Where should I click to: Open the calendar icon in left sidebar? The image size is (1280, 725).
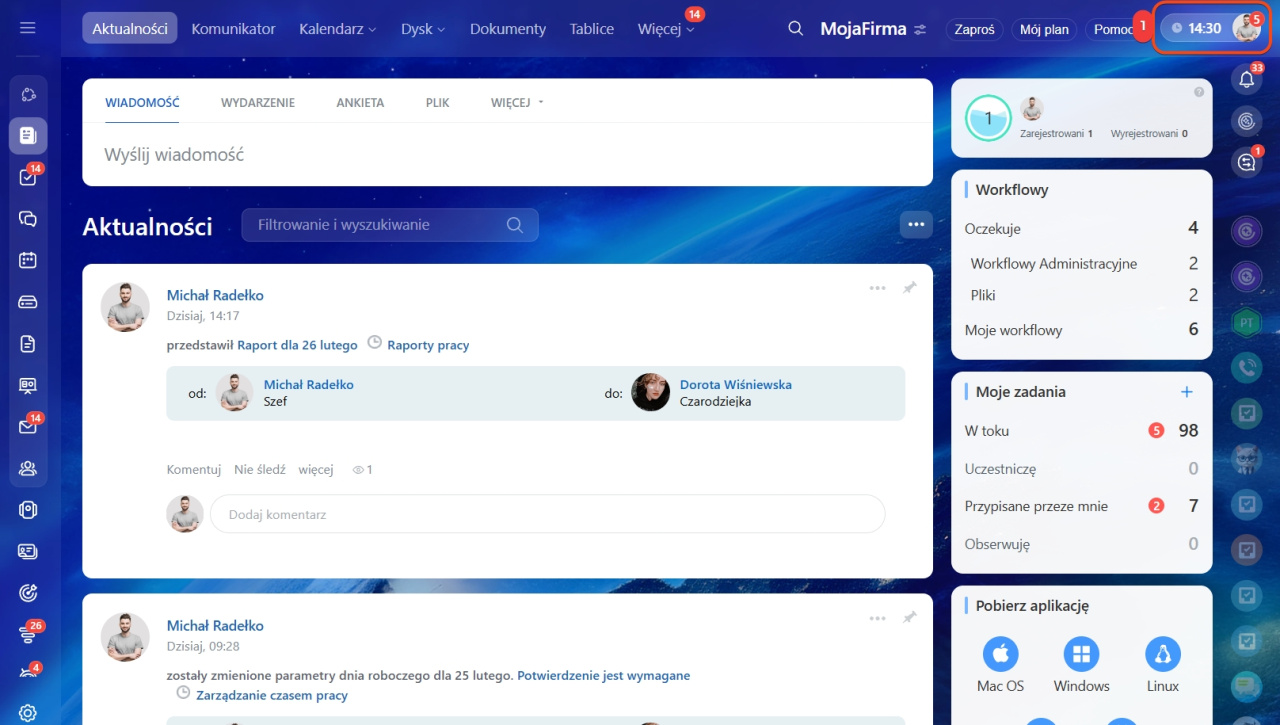[28, 260]
